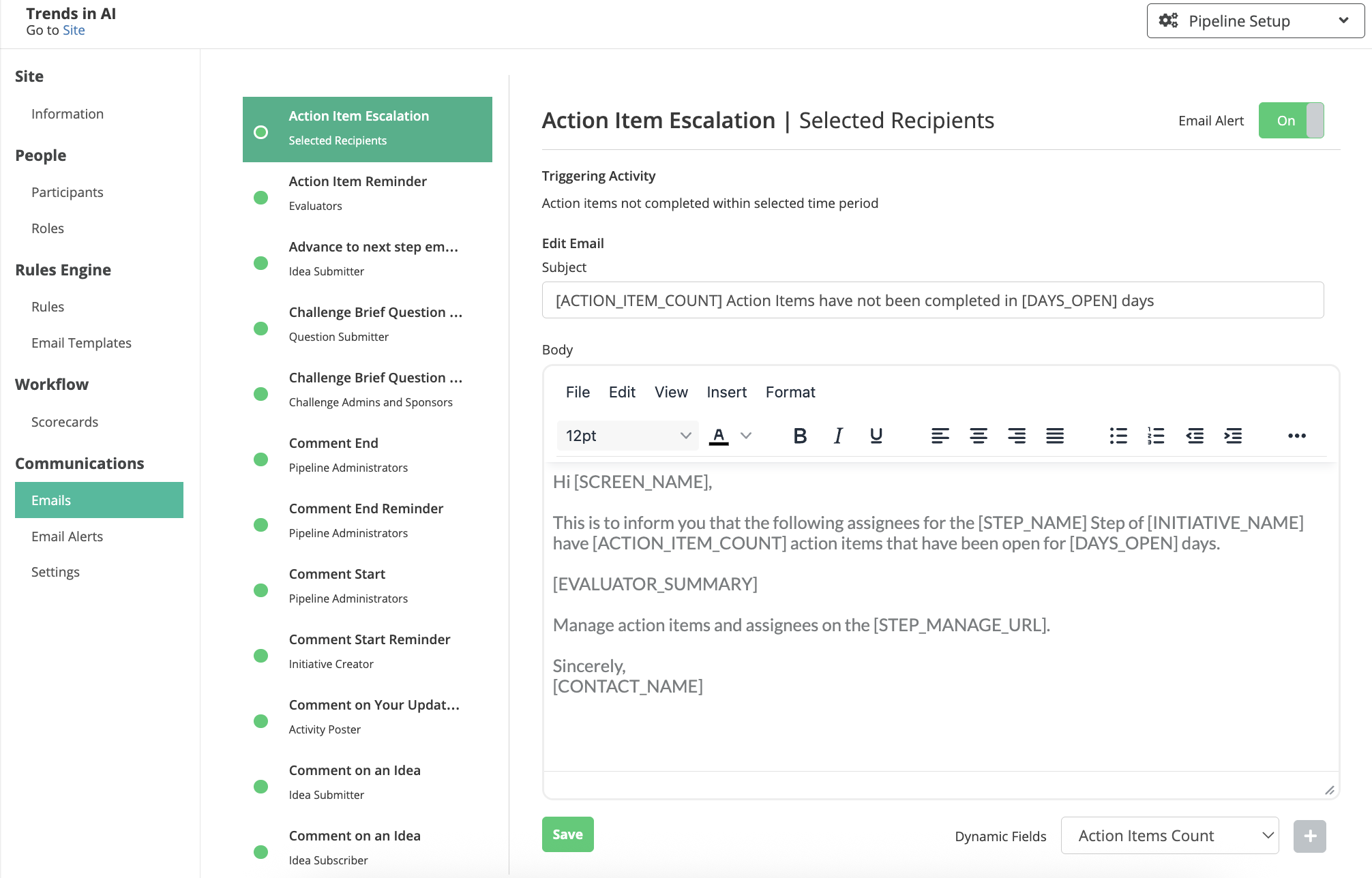Open Scorecards under Workflow
1372x878 pixels.
coord(65,422)
